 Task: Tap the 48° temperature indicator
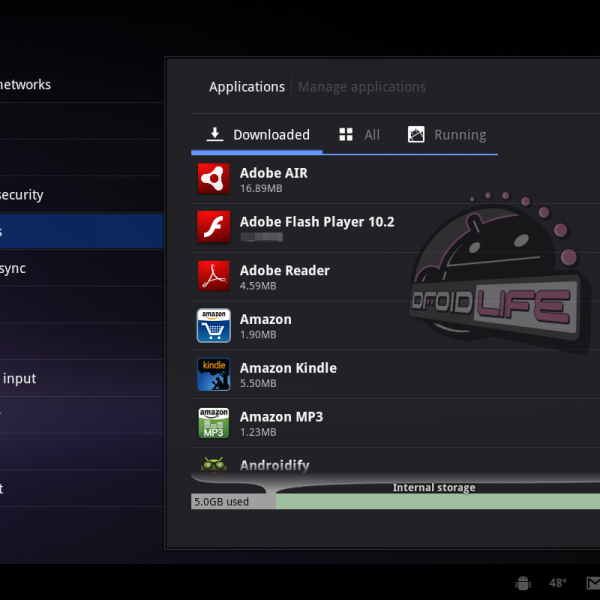click(x=557, y=583)
